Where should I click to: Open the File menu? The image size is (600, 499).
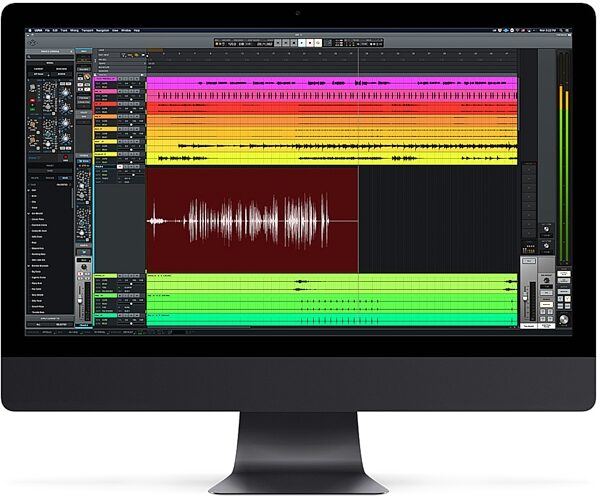[47, 30]
